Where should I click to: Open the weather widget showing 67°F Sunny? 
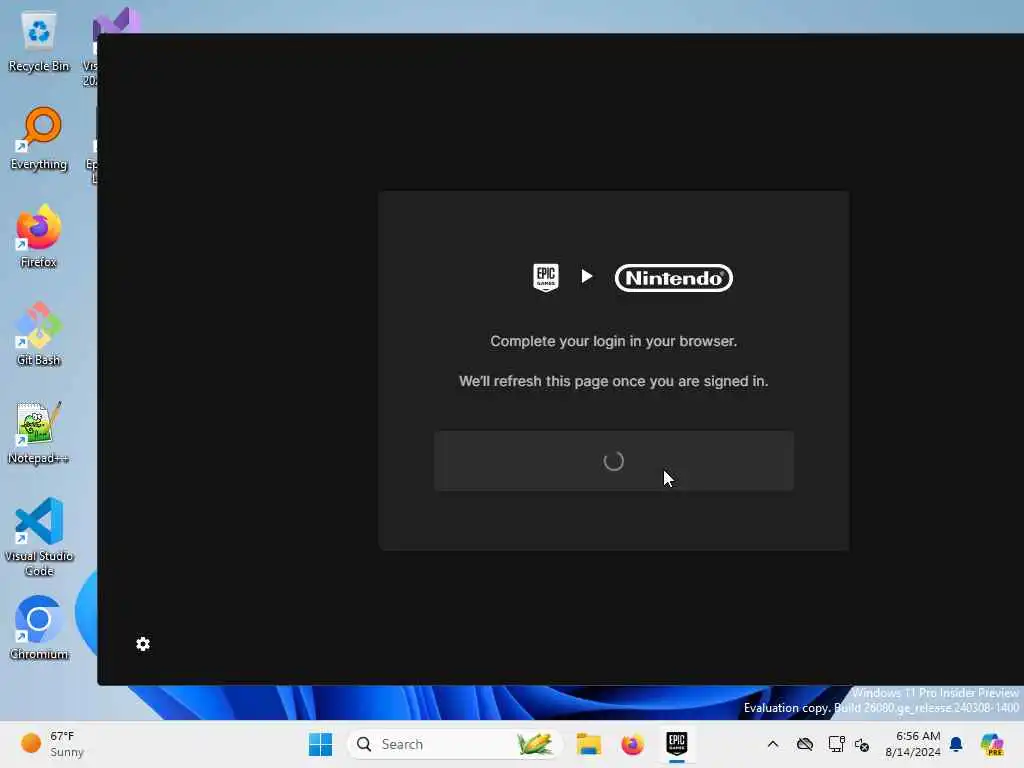point(52,744)
